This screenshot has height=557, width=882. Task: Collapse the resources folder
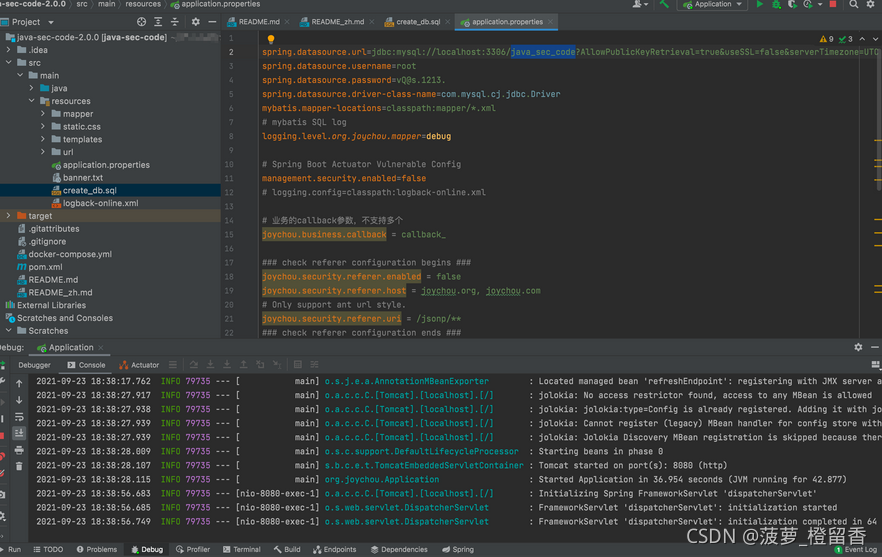[x=32, y=101]
